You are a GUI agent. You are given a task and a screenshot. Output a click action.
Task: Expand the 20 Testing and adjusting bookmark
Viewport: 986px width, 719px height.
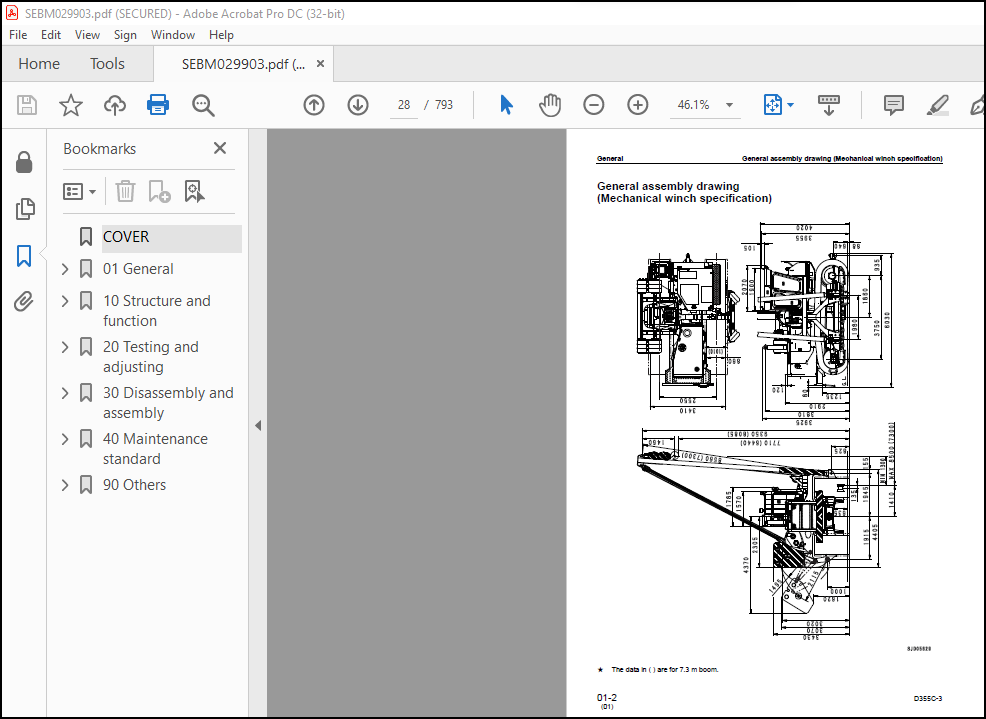[x=65, y=347]
